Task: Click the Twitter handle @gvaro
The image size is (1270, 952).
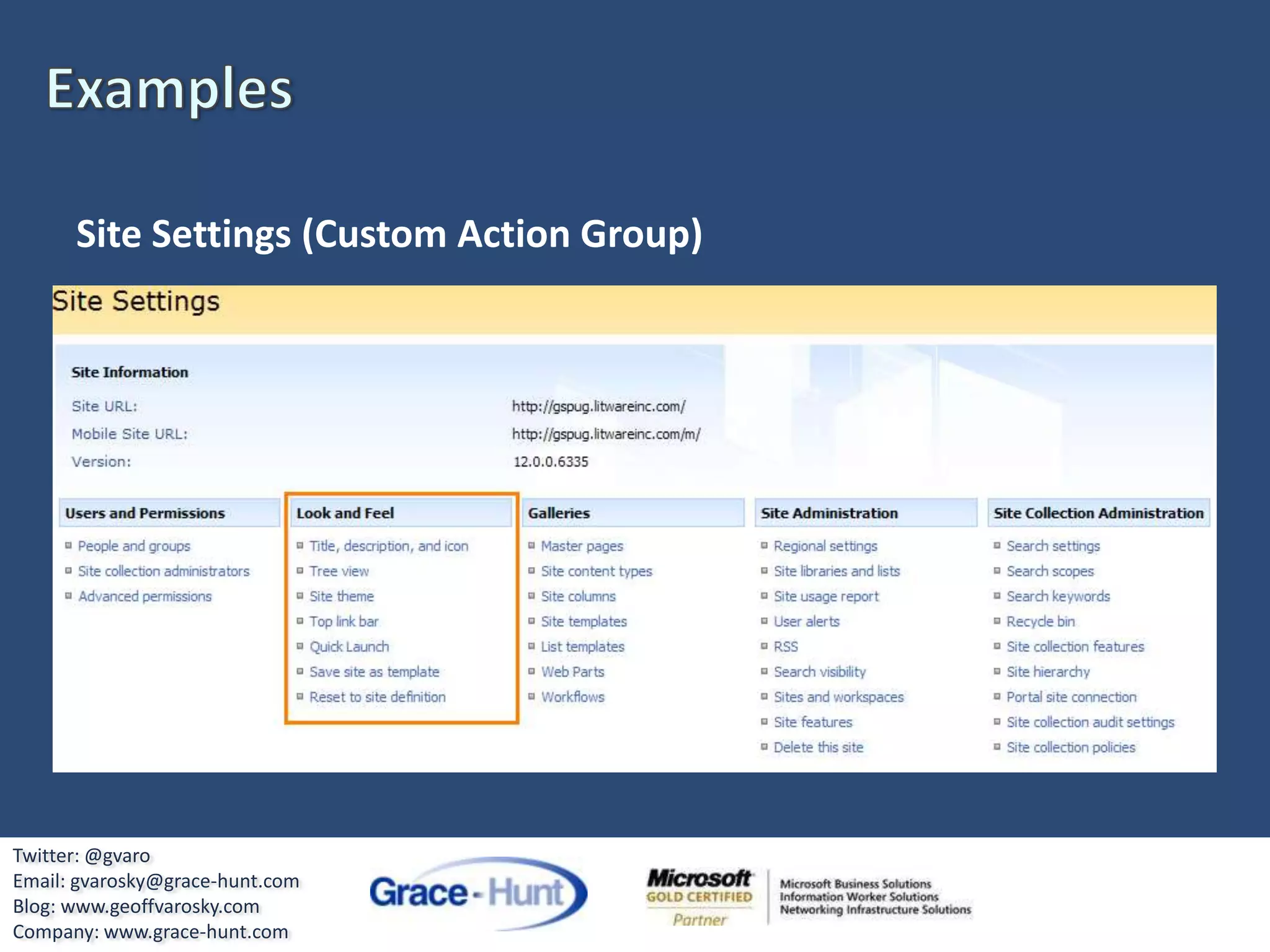Action: pos(117,856)
